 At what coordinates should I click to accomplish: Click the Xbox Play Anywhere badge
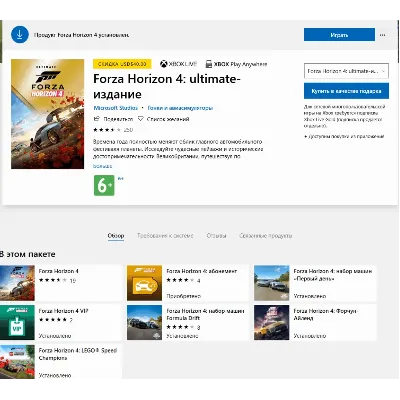pos(236,64)
